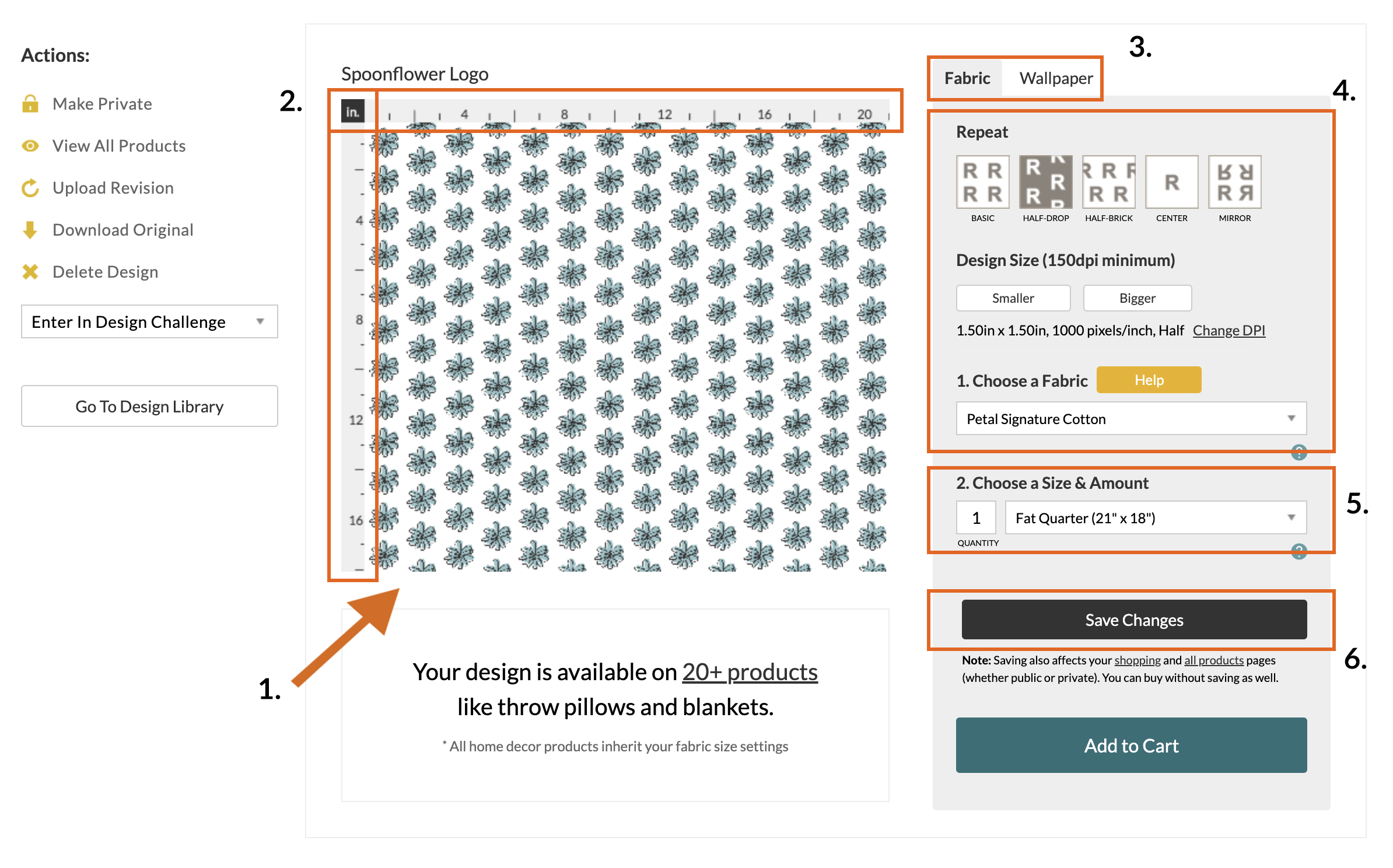Switch to the Wallpaper tab

(x=1058, y=78)
